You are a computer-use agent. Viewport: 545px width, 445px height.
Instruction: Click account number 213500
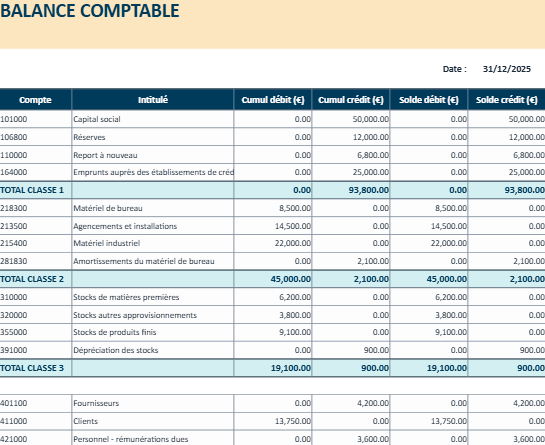pos(14,226)
